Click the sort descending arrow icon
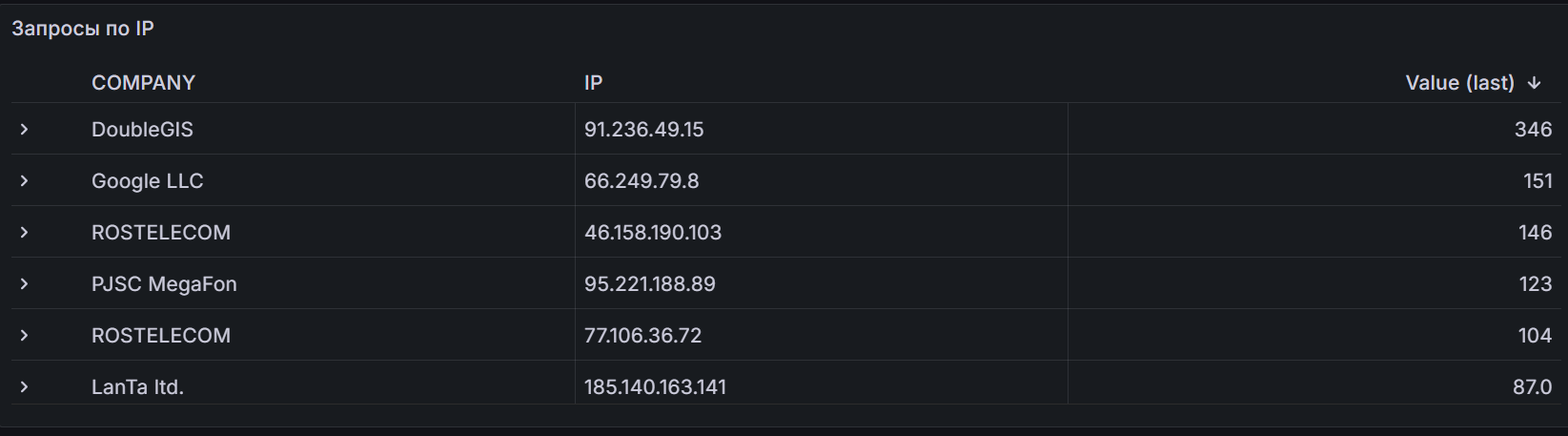 pos(1534,83)
